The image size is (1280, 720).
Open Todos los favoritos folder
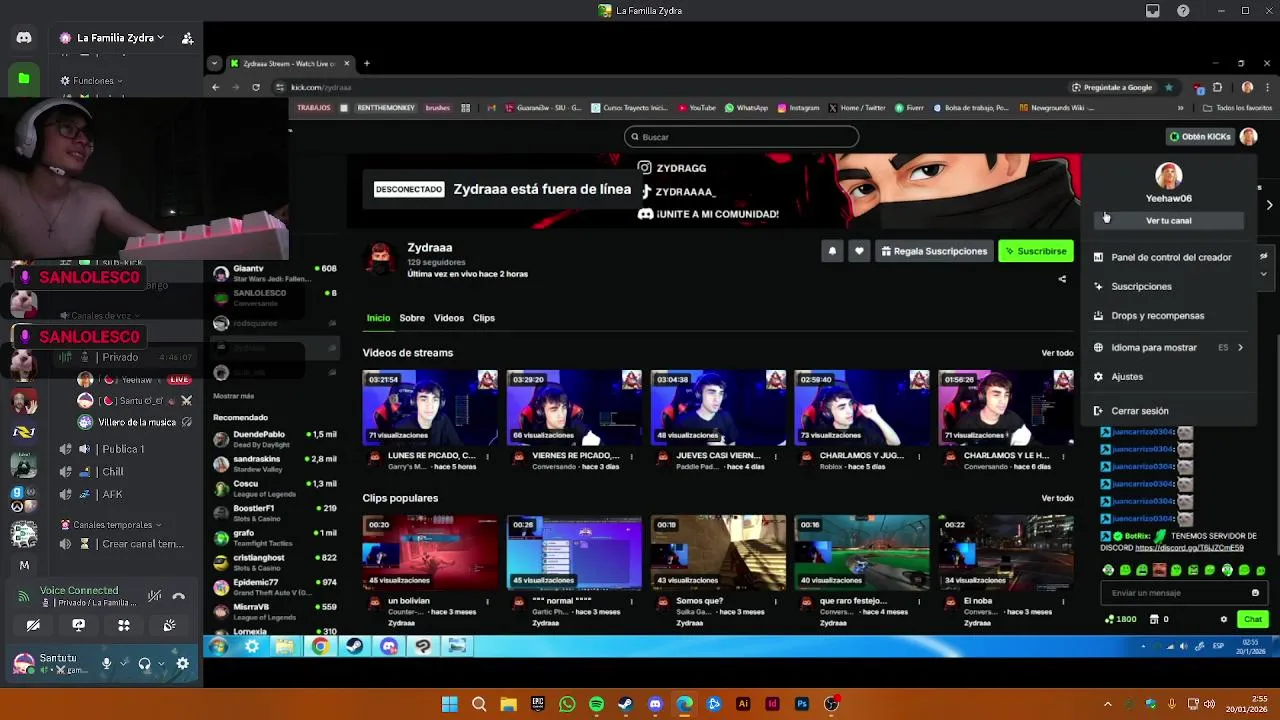pyautogui.click(x=1238, y=108)
